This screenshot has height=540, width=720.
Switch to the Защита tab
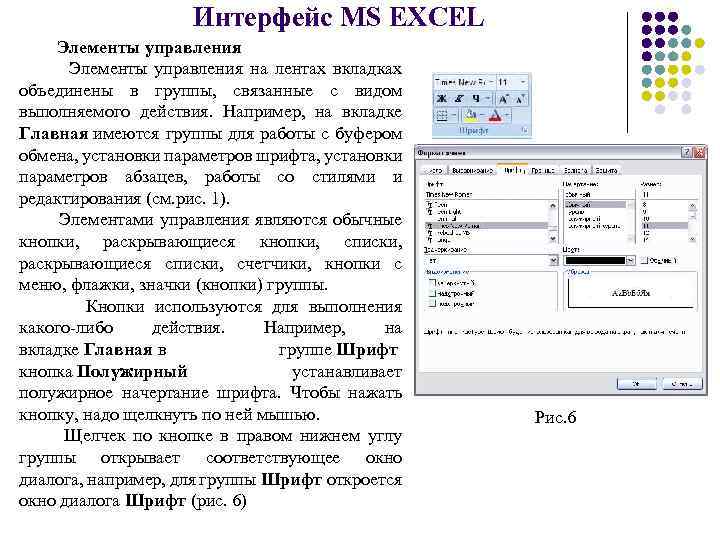tap(606, 170)
